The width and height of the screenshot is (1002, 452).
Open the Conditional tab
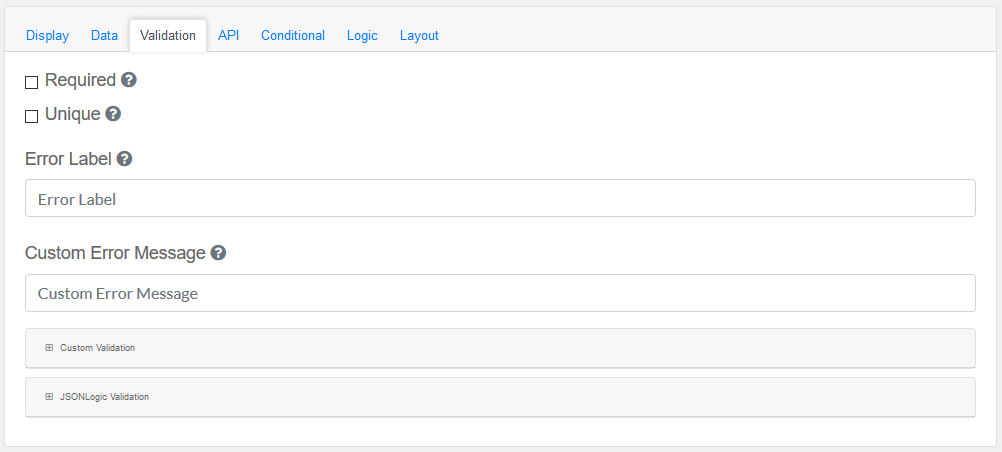click(x=293, y=35)
